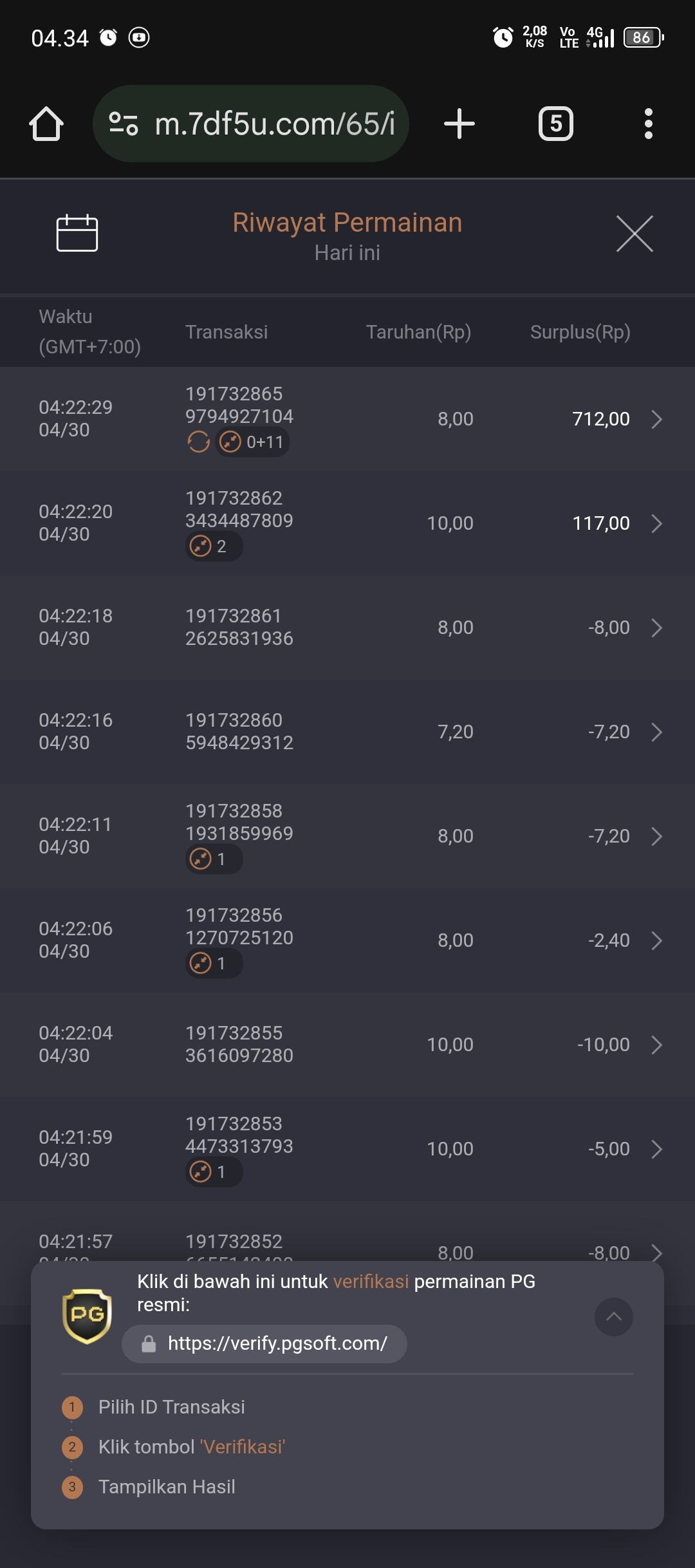This screenshot has width=695, height=1568.
Task: Click the m.7df5u.com address bar
Action: (251, 124)
